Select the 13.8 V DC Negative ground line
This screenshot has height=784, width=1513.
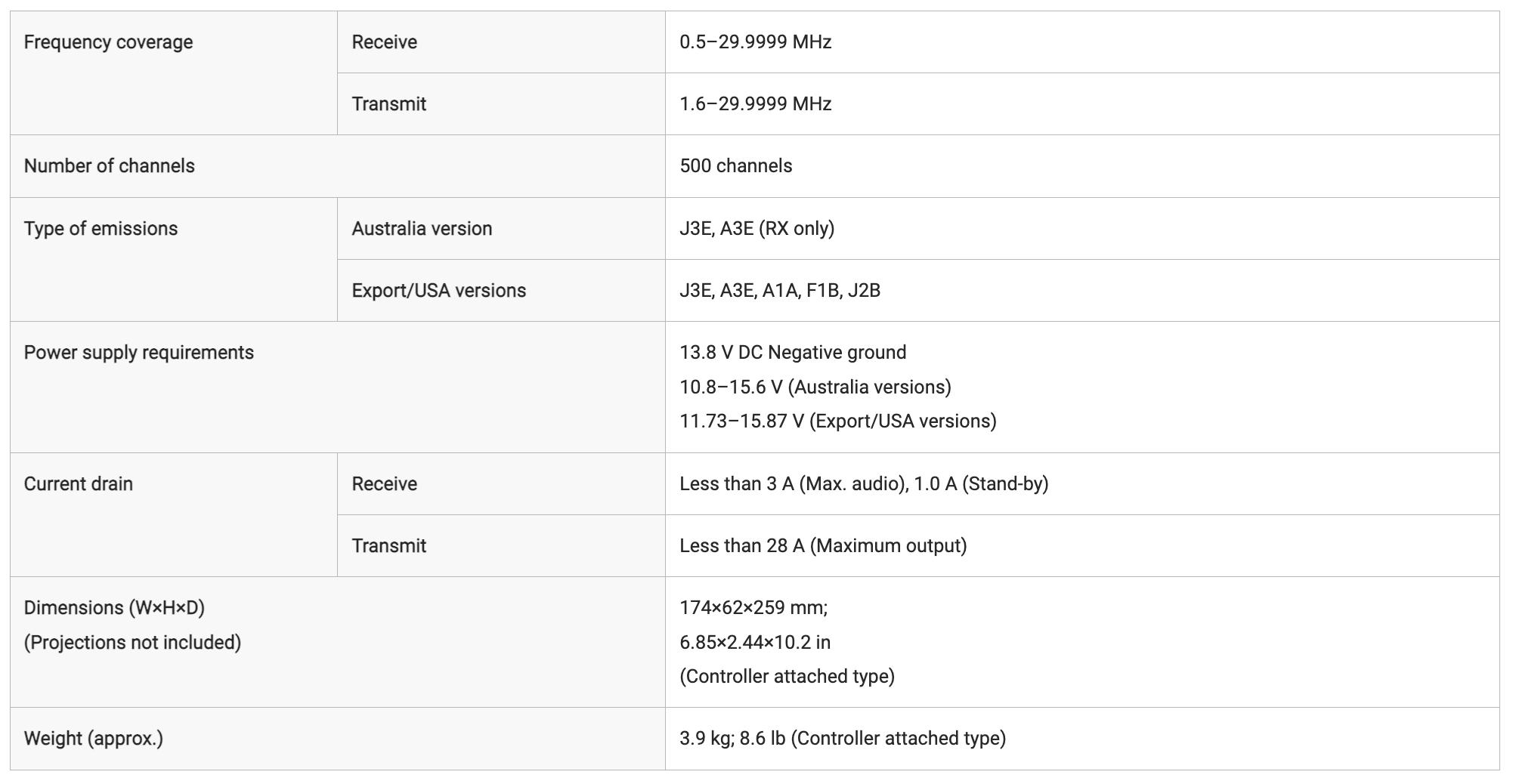point(793,353)
